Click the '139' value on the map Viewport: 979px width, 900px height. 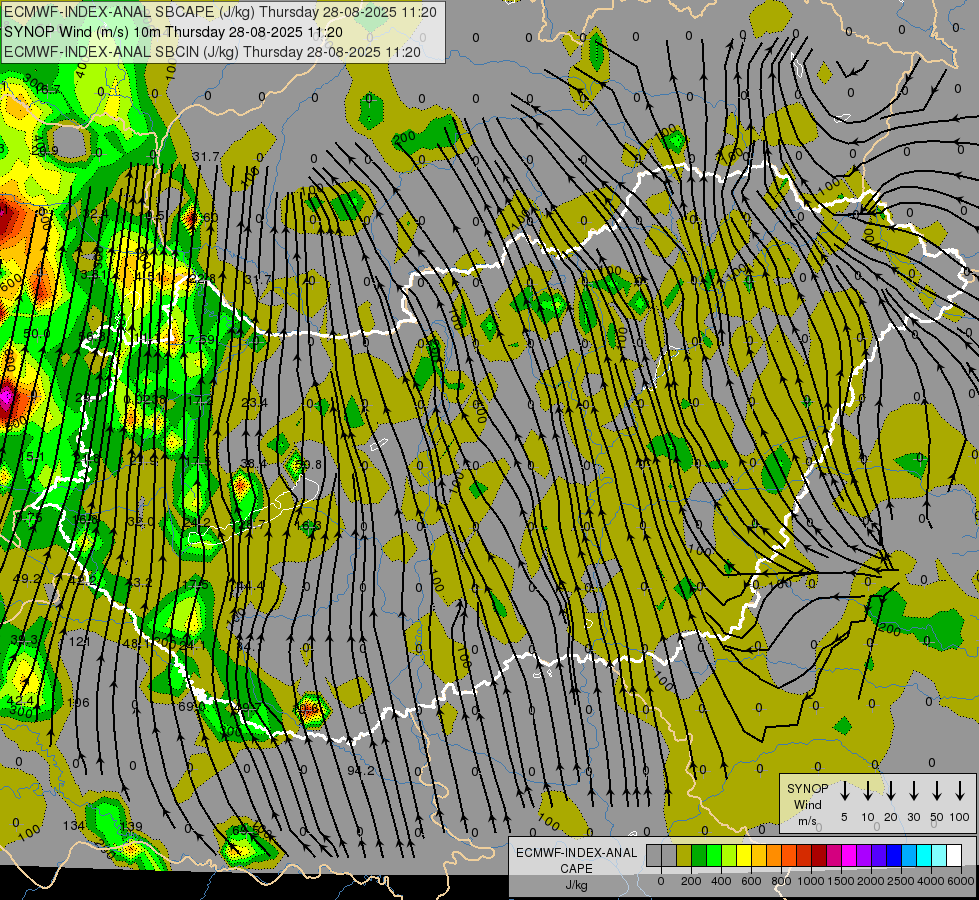(131, 826)
